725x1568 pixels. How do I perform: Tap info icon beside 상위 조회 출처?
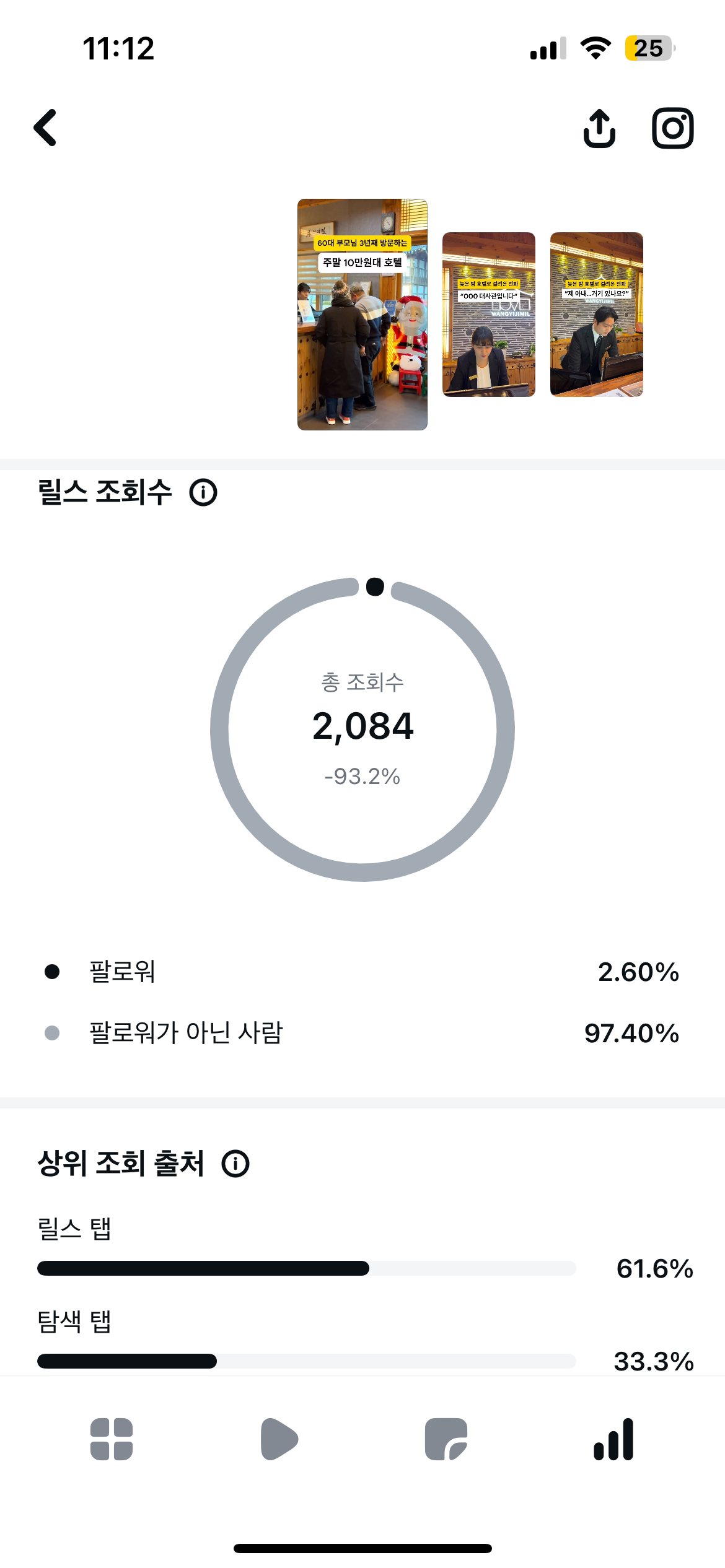(235, 1164)
